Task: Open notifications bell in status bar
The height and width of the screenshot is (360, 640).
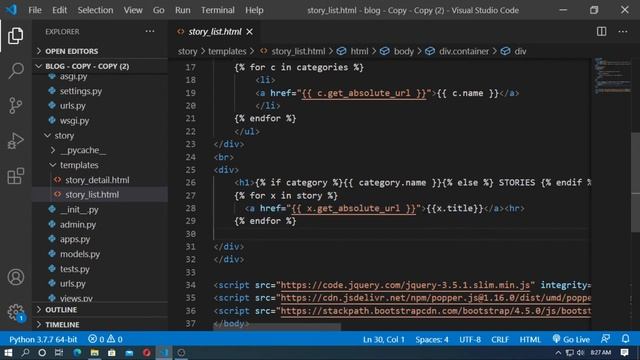Action: pyautogui.click(x=625, y=339)
